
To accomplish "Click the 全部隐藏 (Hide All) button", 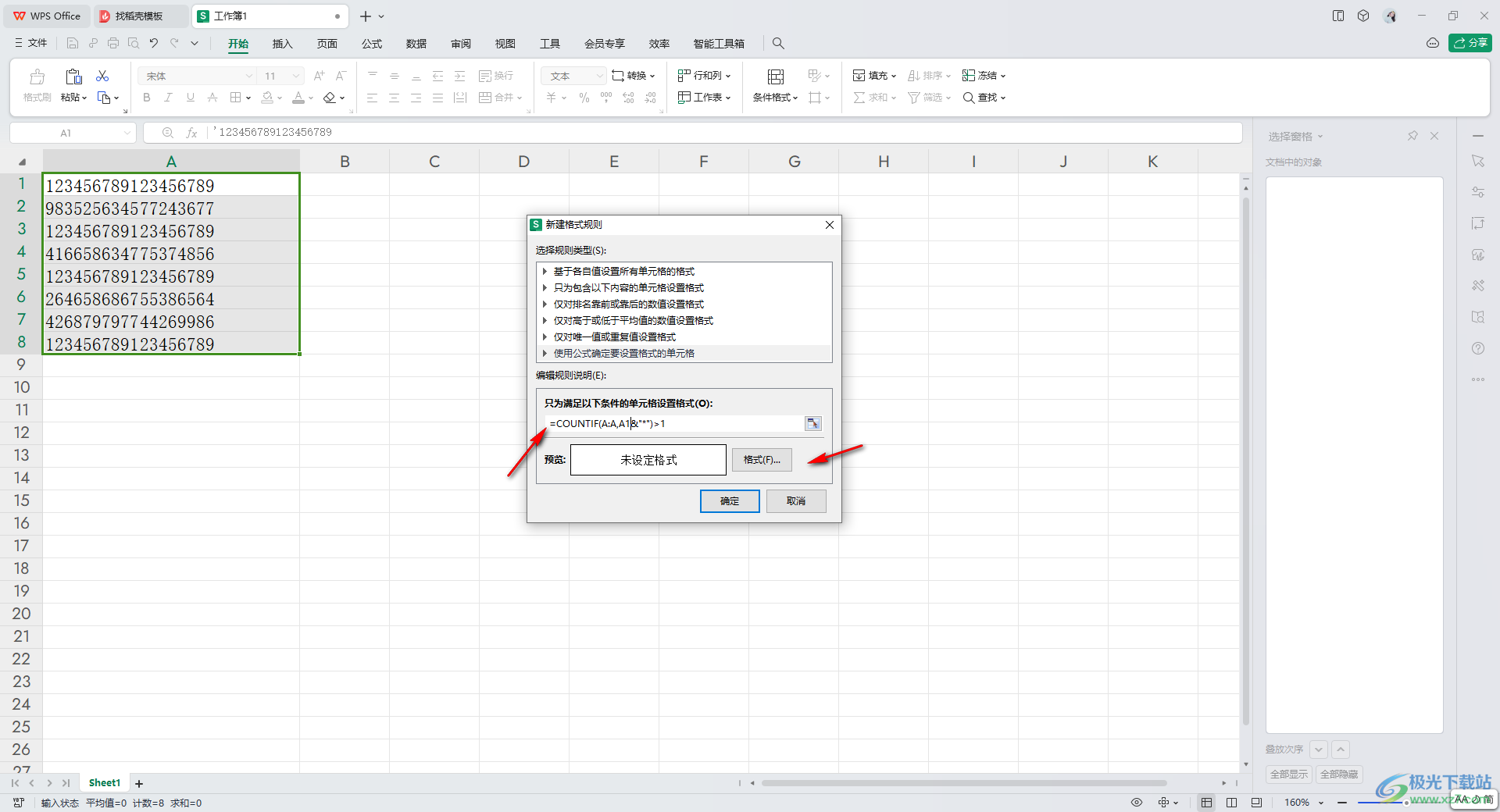I will pos(1339,775).
